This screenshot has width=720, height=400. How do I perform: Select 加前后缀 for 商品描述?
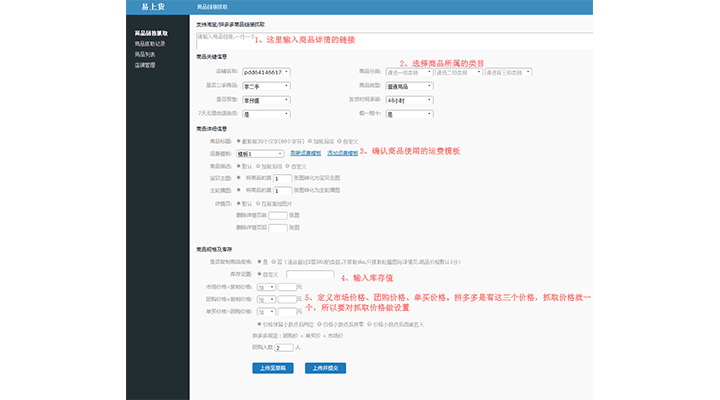[x=258, y=166]
